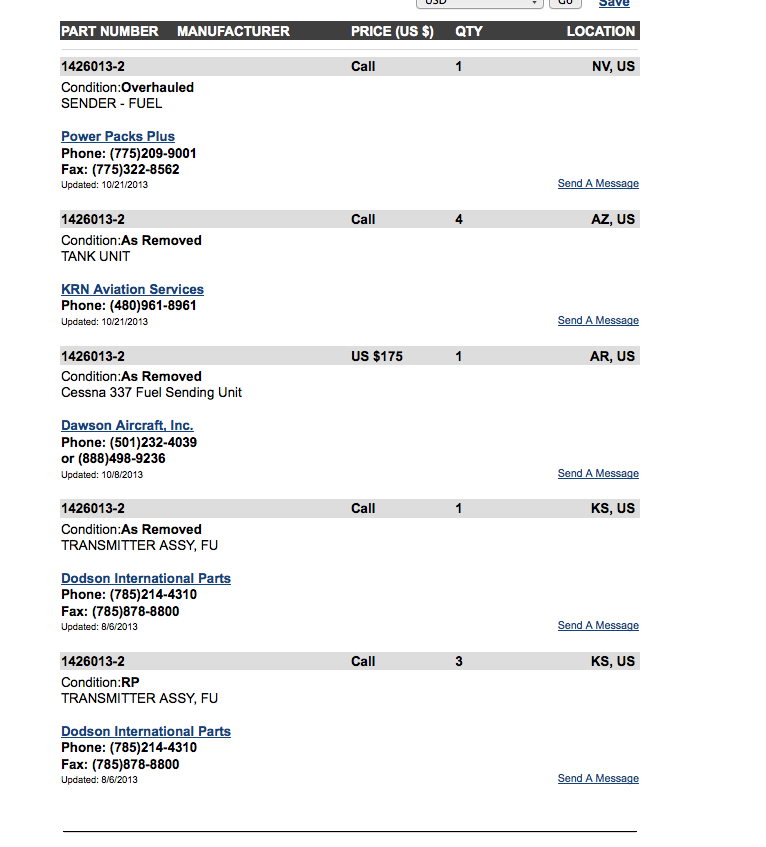Click the PART NUMBER column header

(x=110, y=31)
